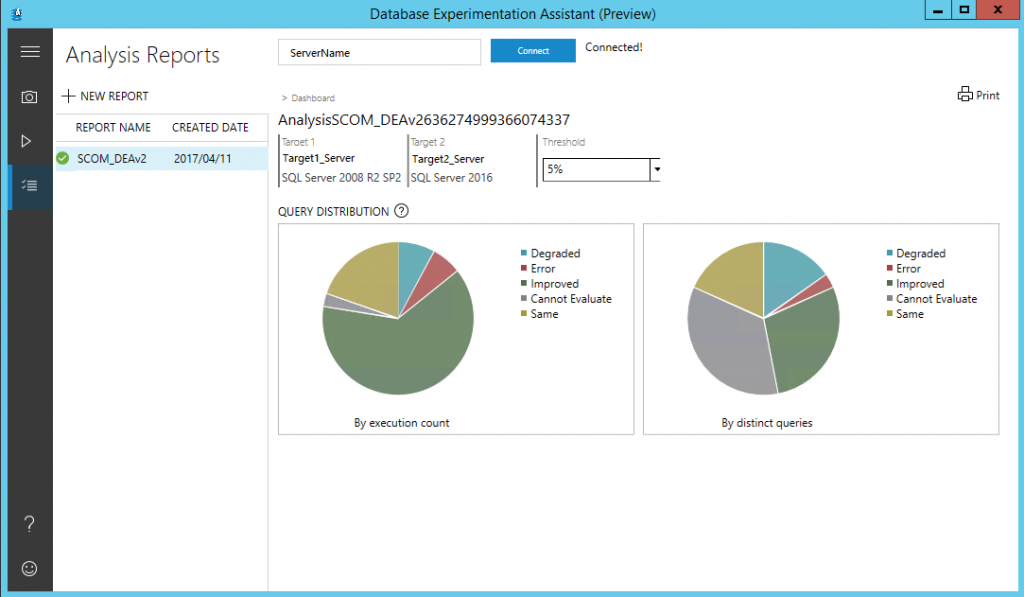Image resolution: width=1024 pixels, height=597 pixels.
Task: Select the Analysis Reports sidebar icon
Action: (29, 186)
